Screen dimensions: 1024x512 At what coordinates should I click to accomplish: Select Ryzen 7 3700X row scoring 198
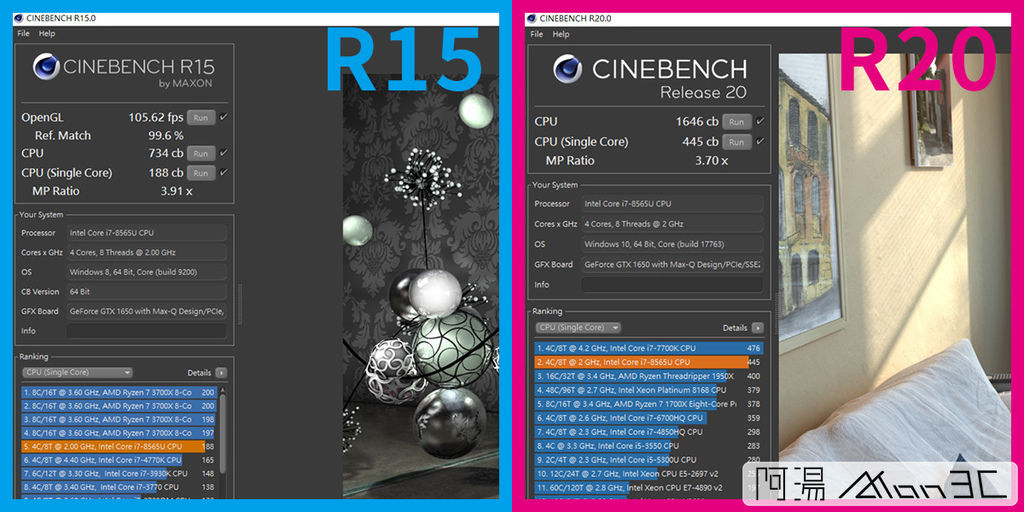119,419
